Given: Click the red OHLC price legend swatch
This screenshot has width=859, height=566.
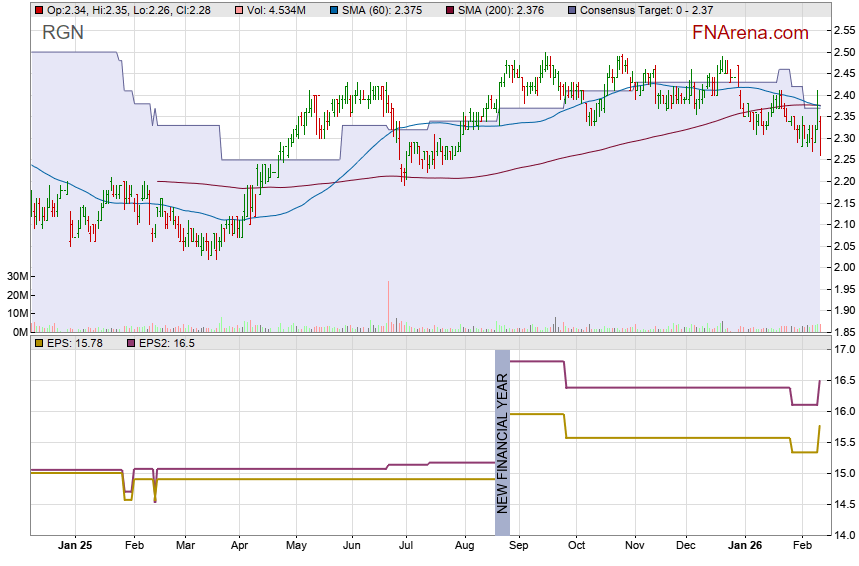Looking at the screenshot, I should [x=39, y=10].
